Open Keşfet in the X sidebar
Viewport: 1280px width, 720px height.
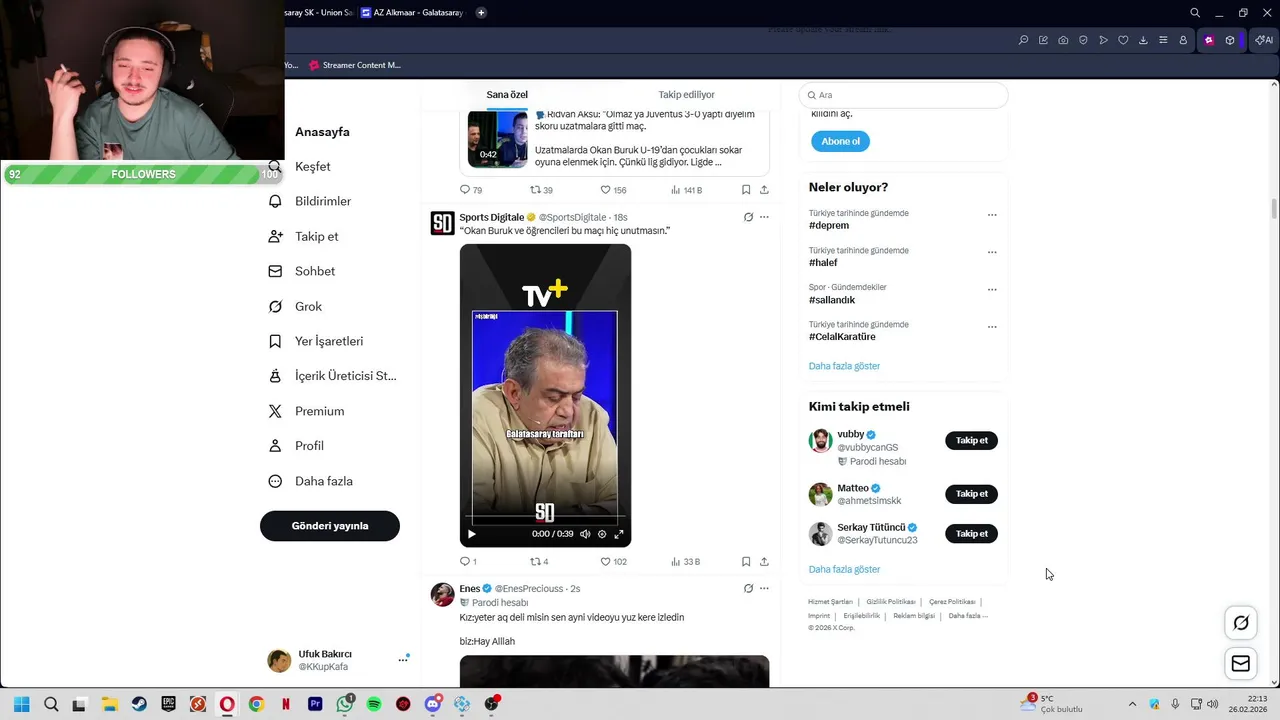[x=300, y=167]
